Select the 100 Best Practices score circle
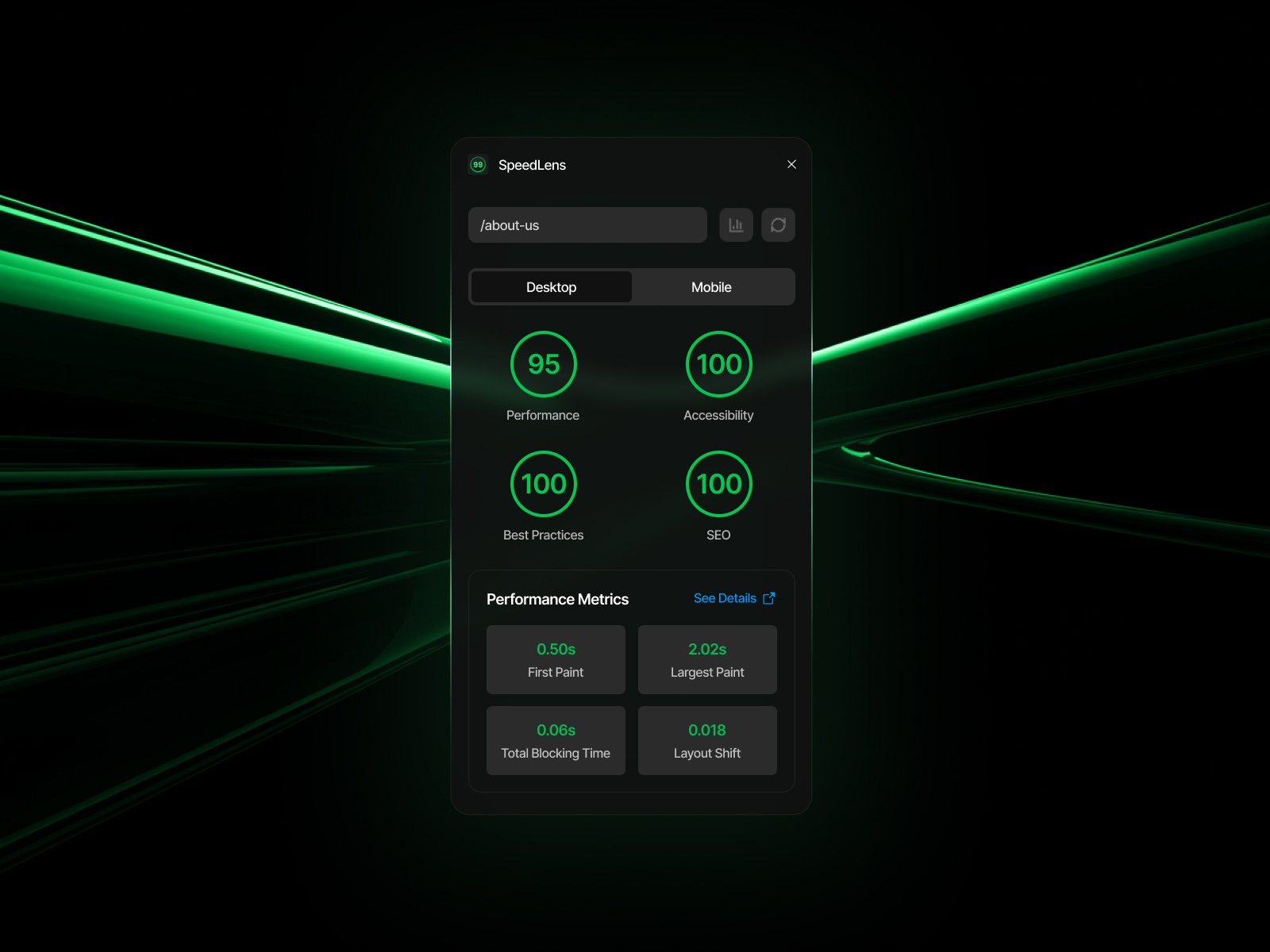1270x952 pixels. [x=543, y=484]
